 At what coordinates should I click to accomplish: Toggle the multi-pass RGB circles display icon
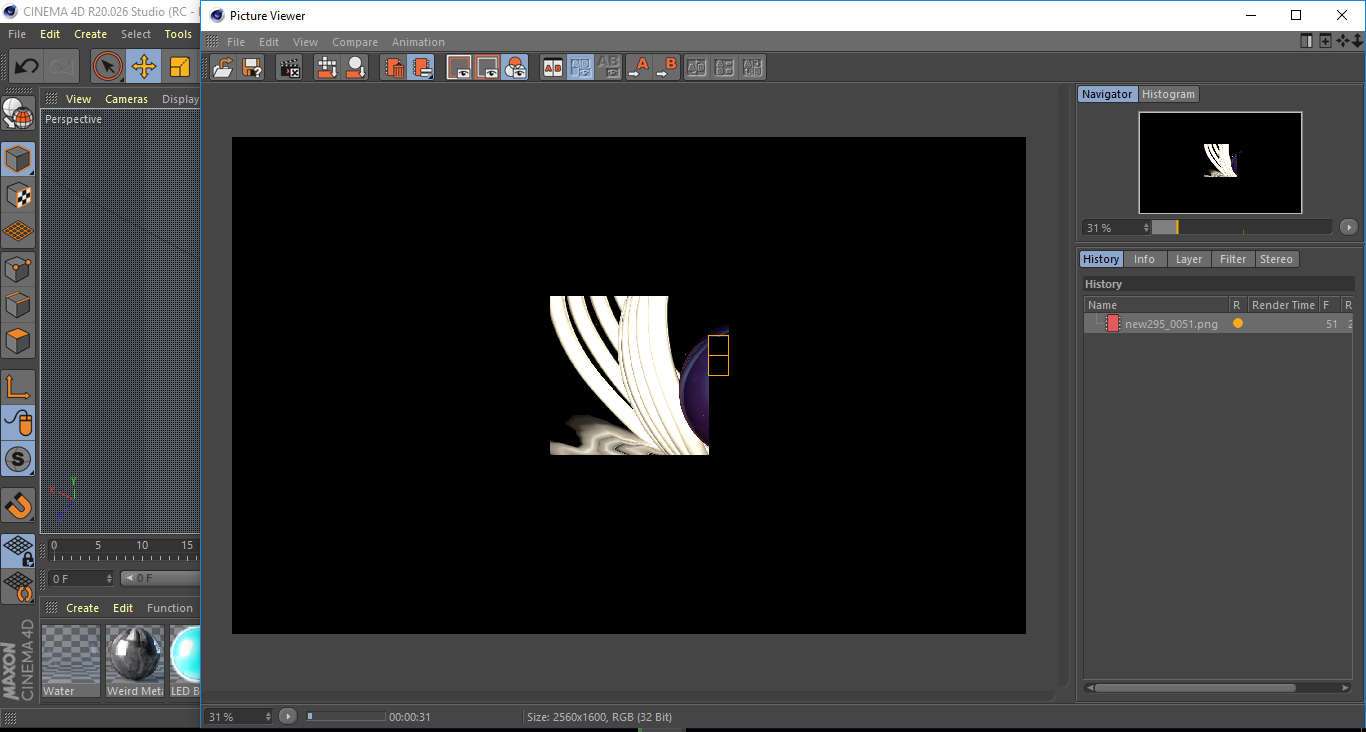click(515, 67)
